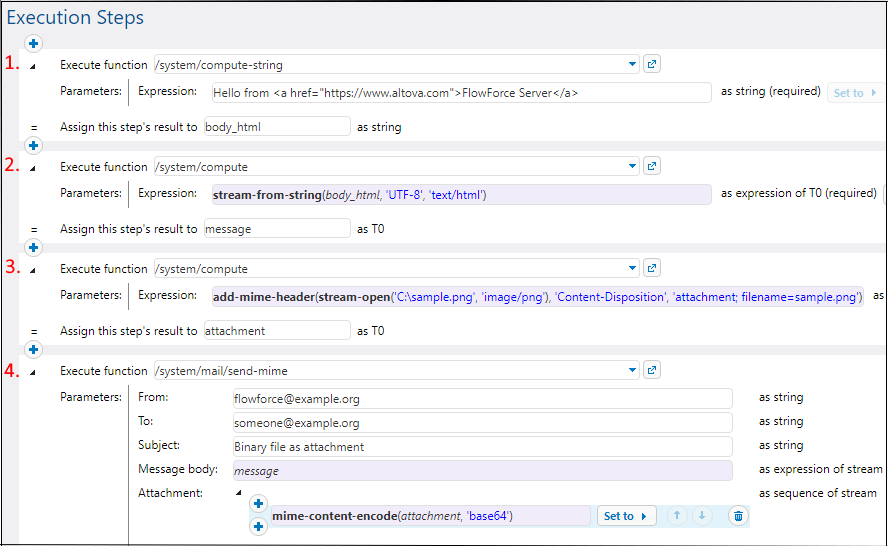Open the function link icon in step 2

tap(651, 167)
